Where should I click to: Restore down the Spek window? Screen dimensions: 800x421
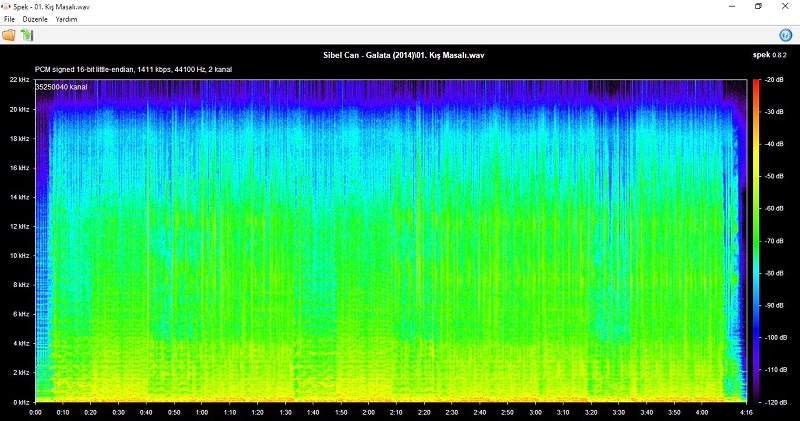click(759, 7)
